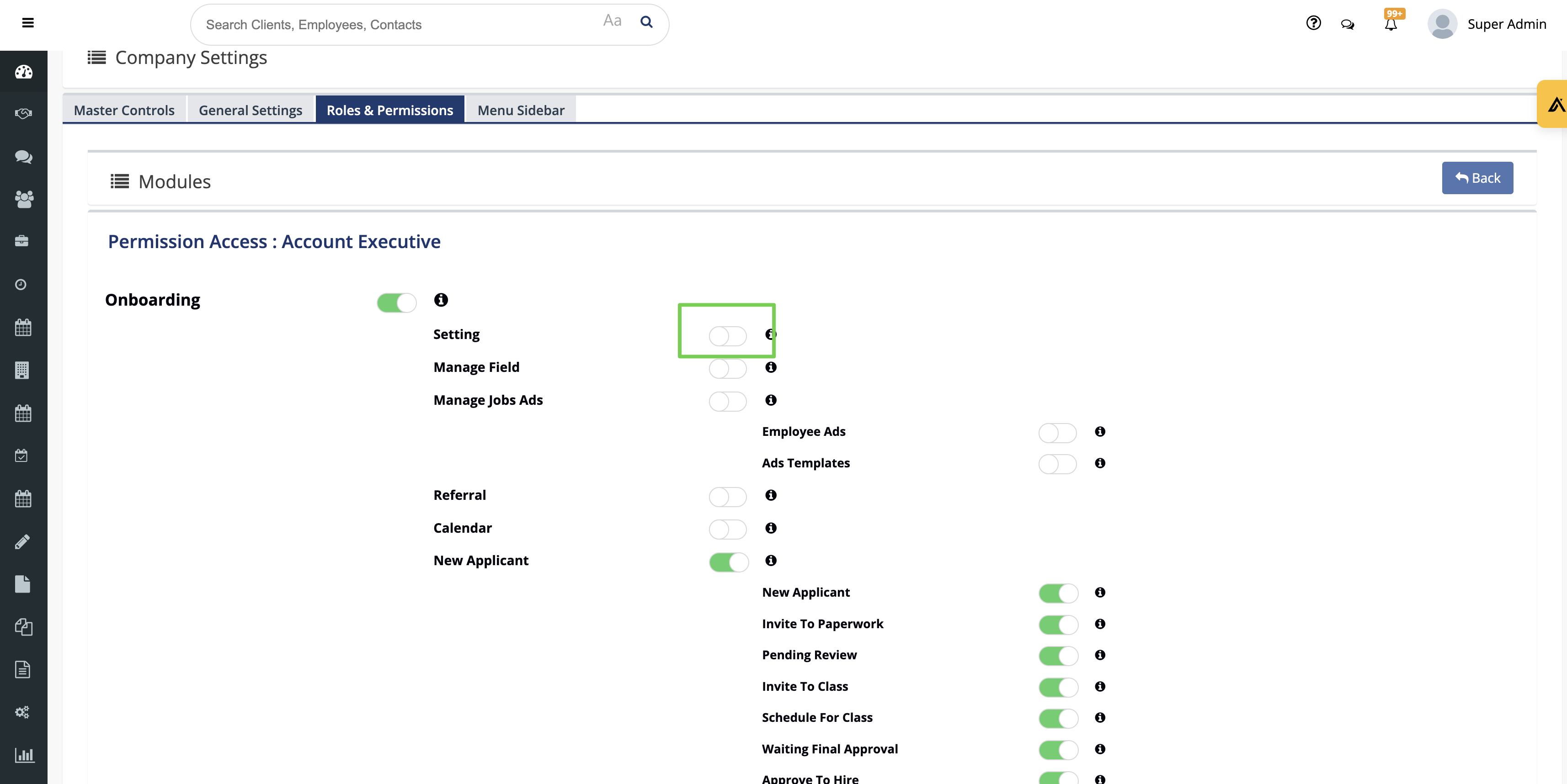Click the info icon next to Onboarding
This screenshot has width=1567, height=784.
click(441, 300)
